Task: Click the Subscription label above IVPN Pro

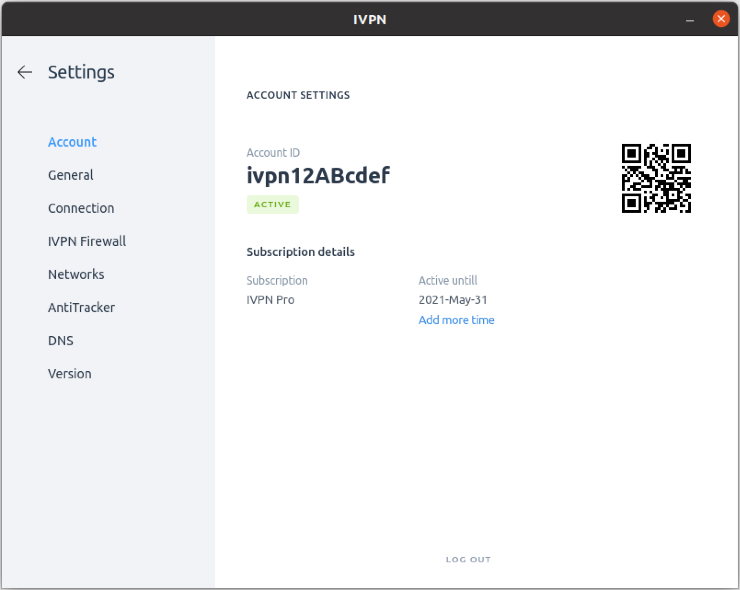Action: click(277, 281)
